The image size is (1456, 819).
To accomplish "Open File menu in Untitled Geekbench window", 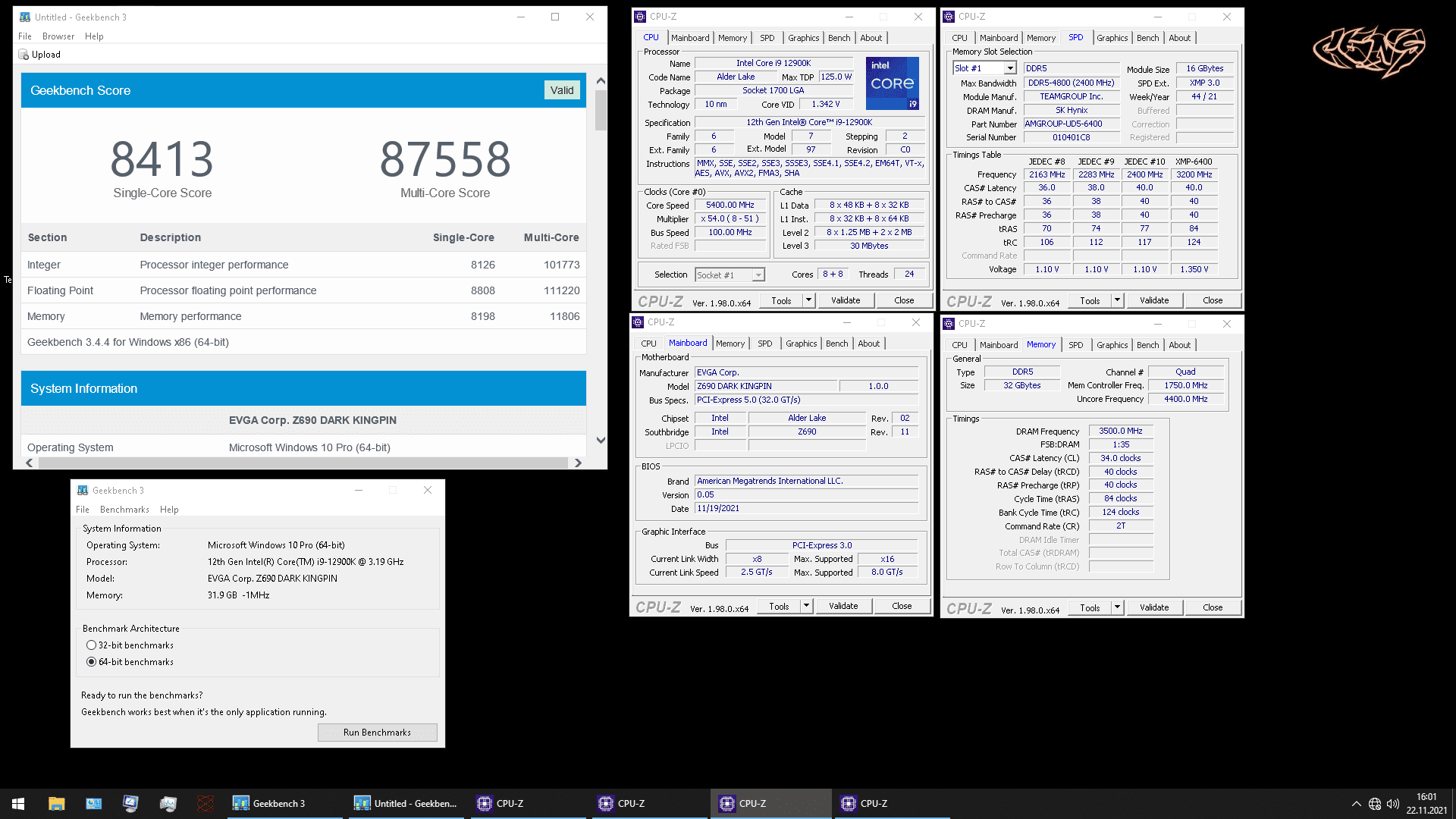I will point(25,36).
